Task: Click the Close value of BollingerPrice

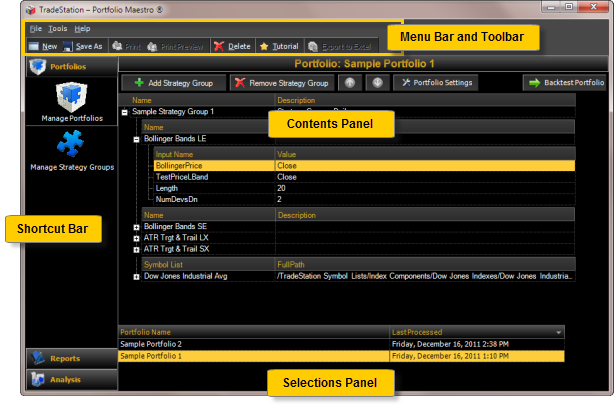Action: pyautogui.click(x=287, y=166)
